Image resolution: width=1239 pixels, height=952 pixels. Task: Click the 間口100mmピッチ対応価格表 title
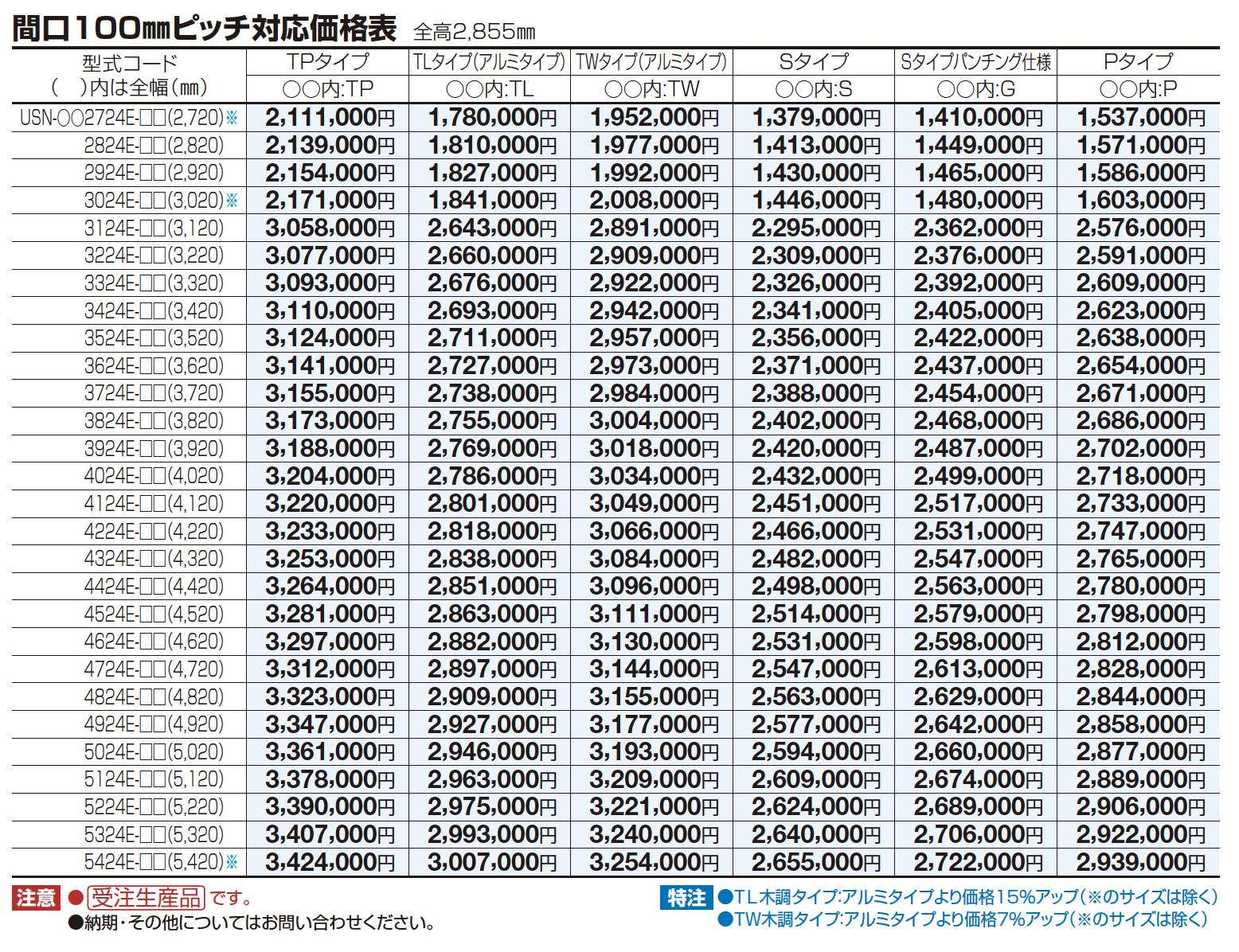pos(205,28)
